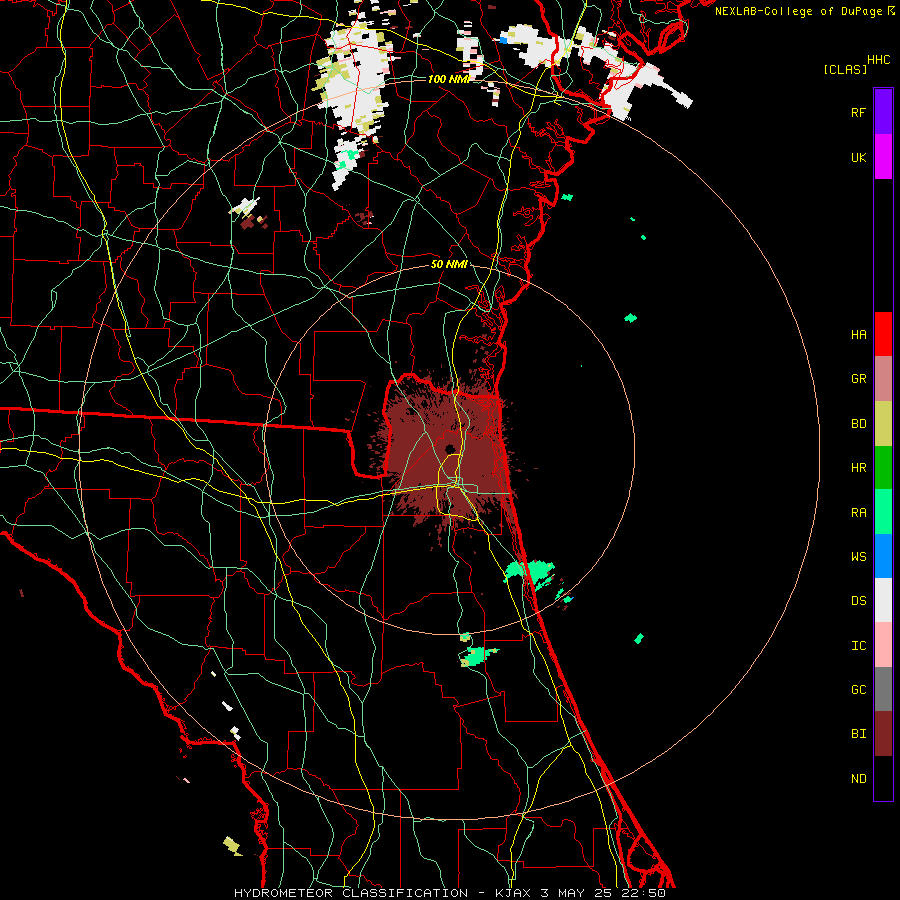This screenshot has height=900, width=900.
Task: Click the BI legend label
Action: coord(858,734)
